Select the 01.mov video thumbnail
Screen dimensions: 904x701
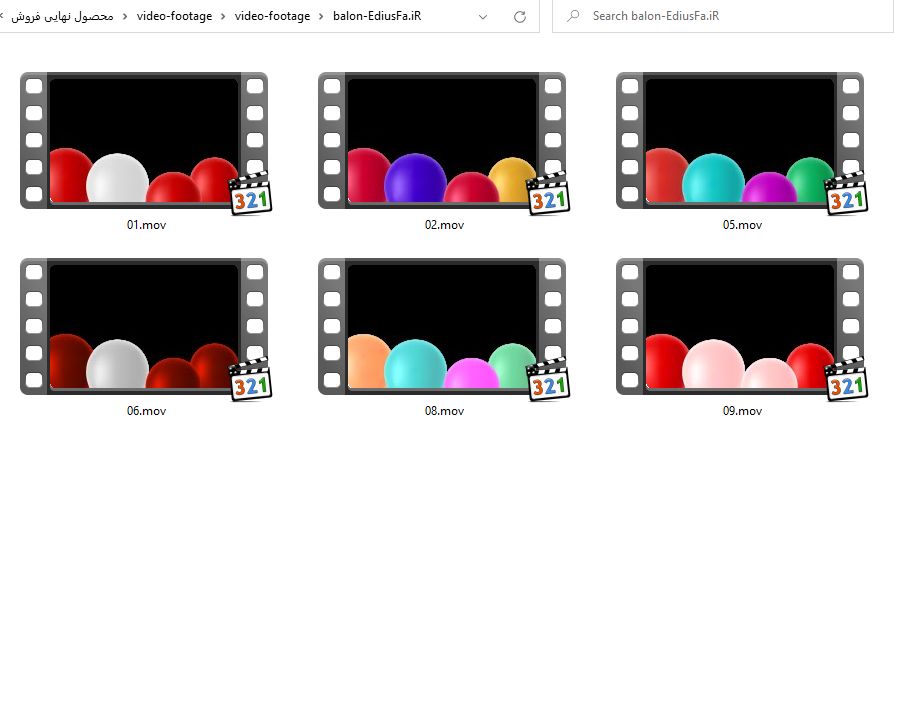click(144, 140)
